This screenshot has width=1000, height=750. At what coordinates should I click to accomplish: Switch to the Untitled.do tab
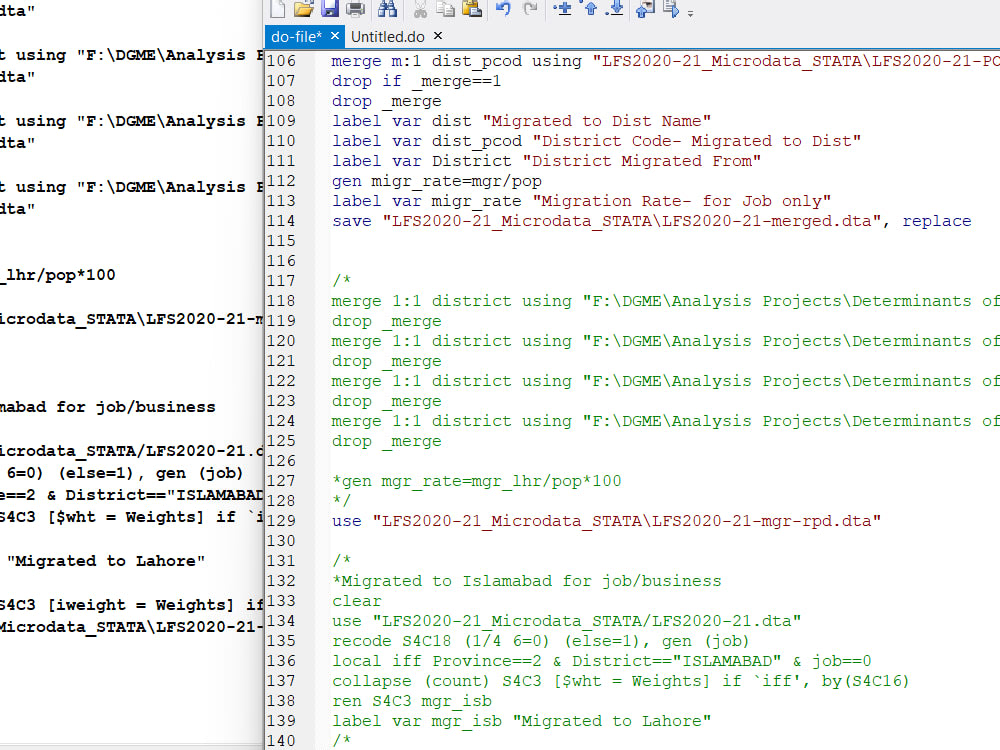click(390, 36)
